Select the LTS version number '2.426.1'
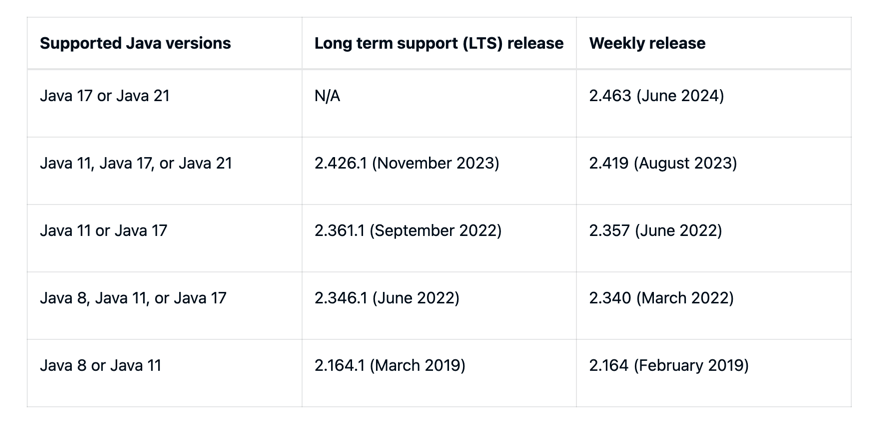 (340, 163)
